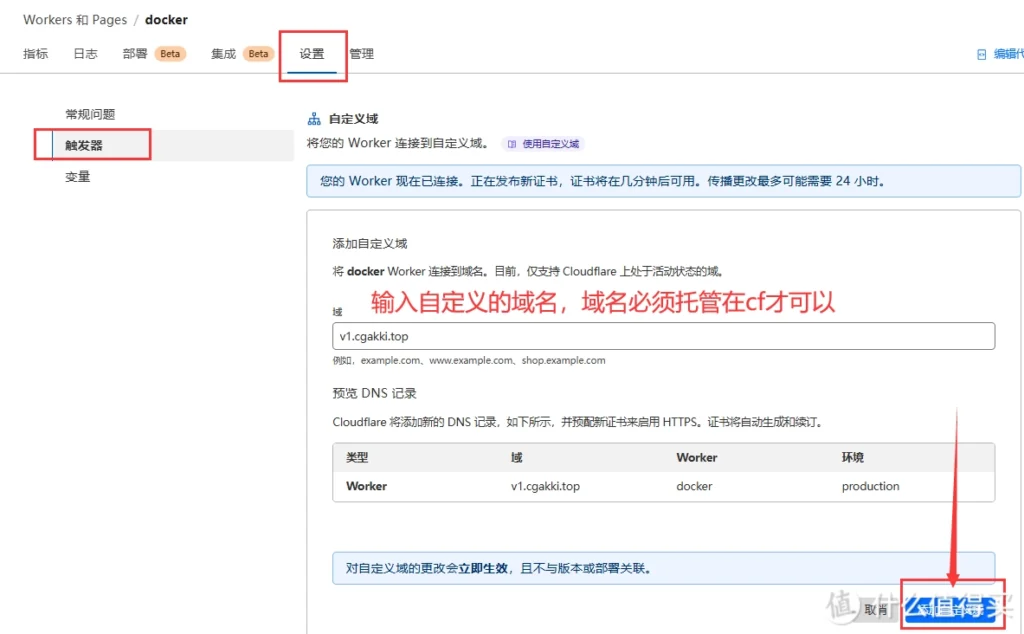The image size is (1024, 634).
Task: Open 变量 in the settings sidebar
Action: [x=78, y=177]
